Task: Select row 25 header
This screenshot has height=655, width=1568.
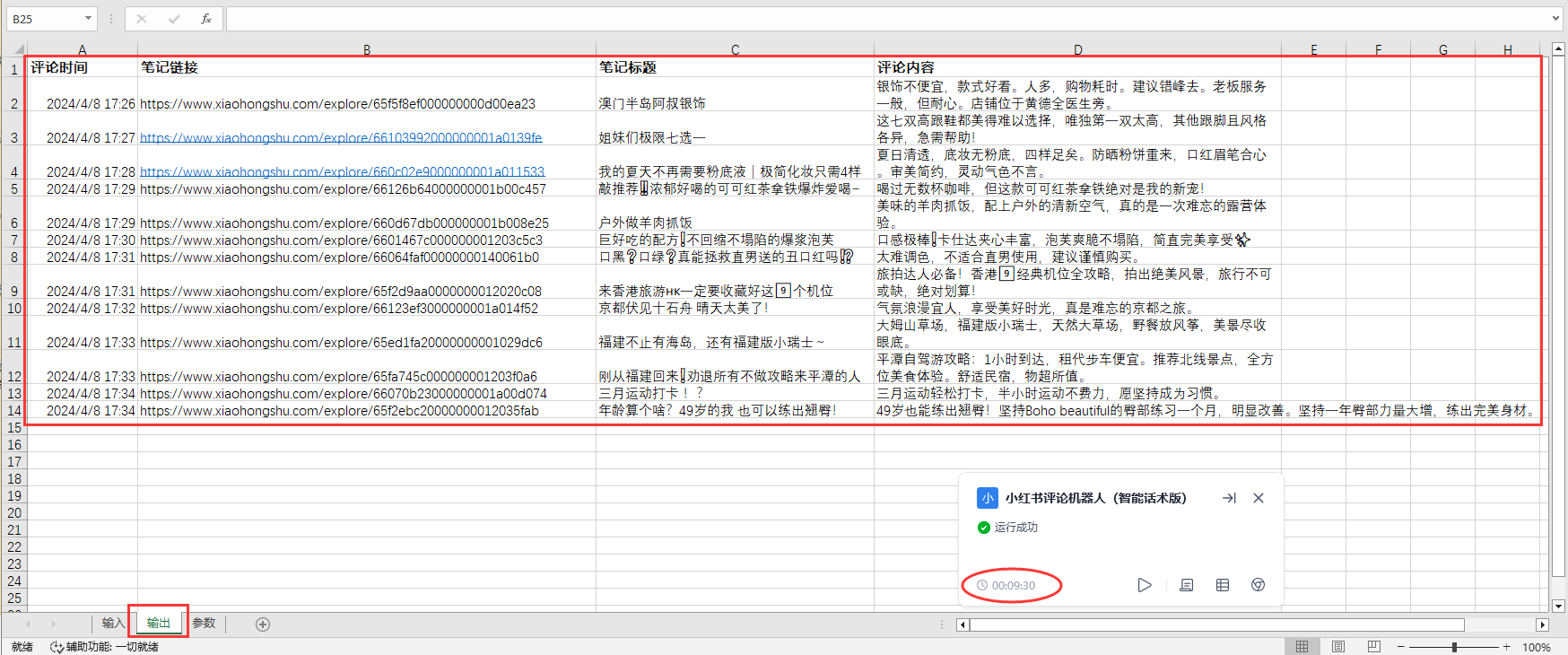Action: click(x=14, y=598)
